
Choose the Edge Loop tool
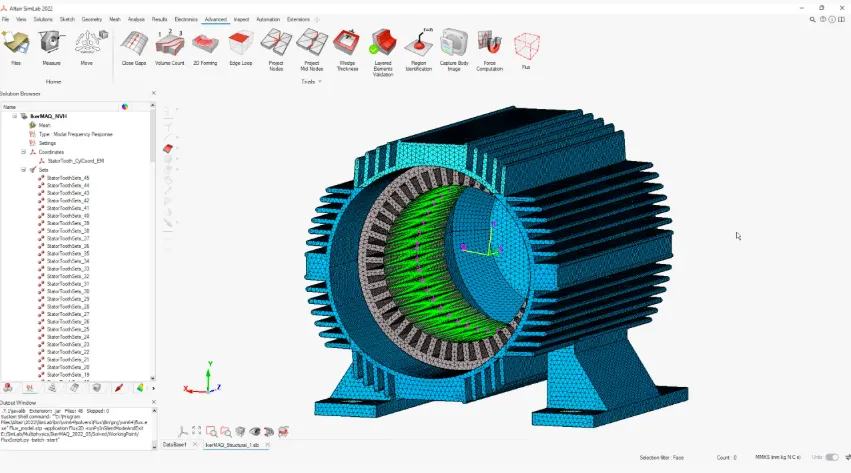[x=240, y=48]
